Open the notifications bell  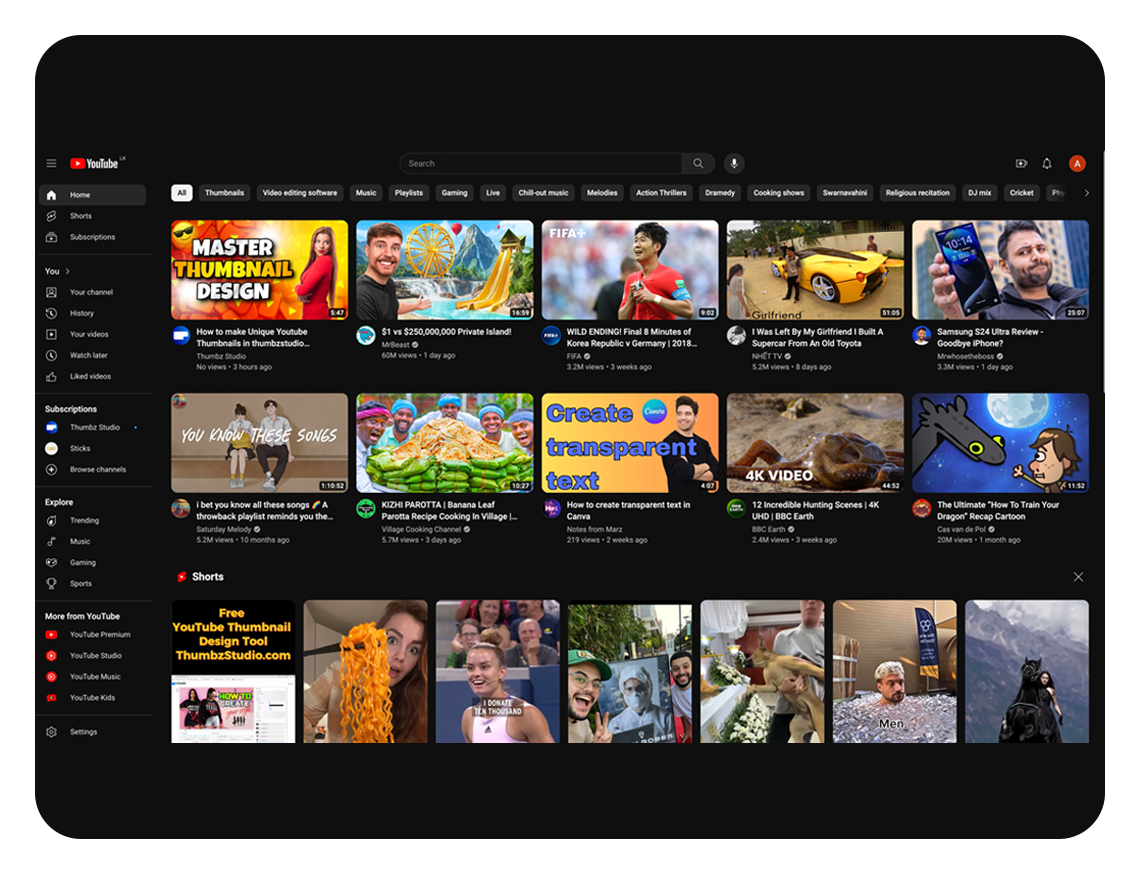coord(1047,163)
